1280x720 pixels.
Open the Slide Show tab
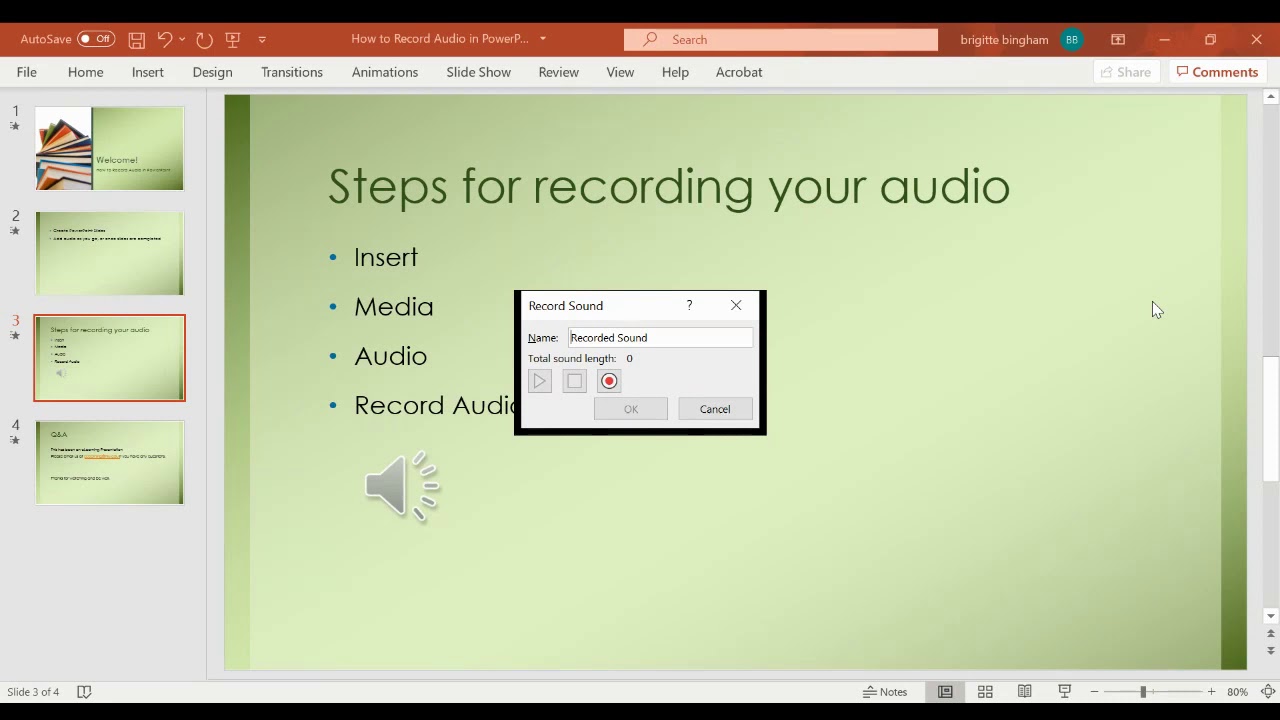pos(478,72)
